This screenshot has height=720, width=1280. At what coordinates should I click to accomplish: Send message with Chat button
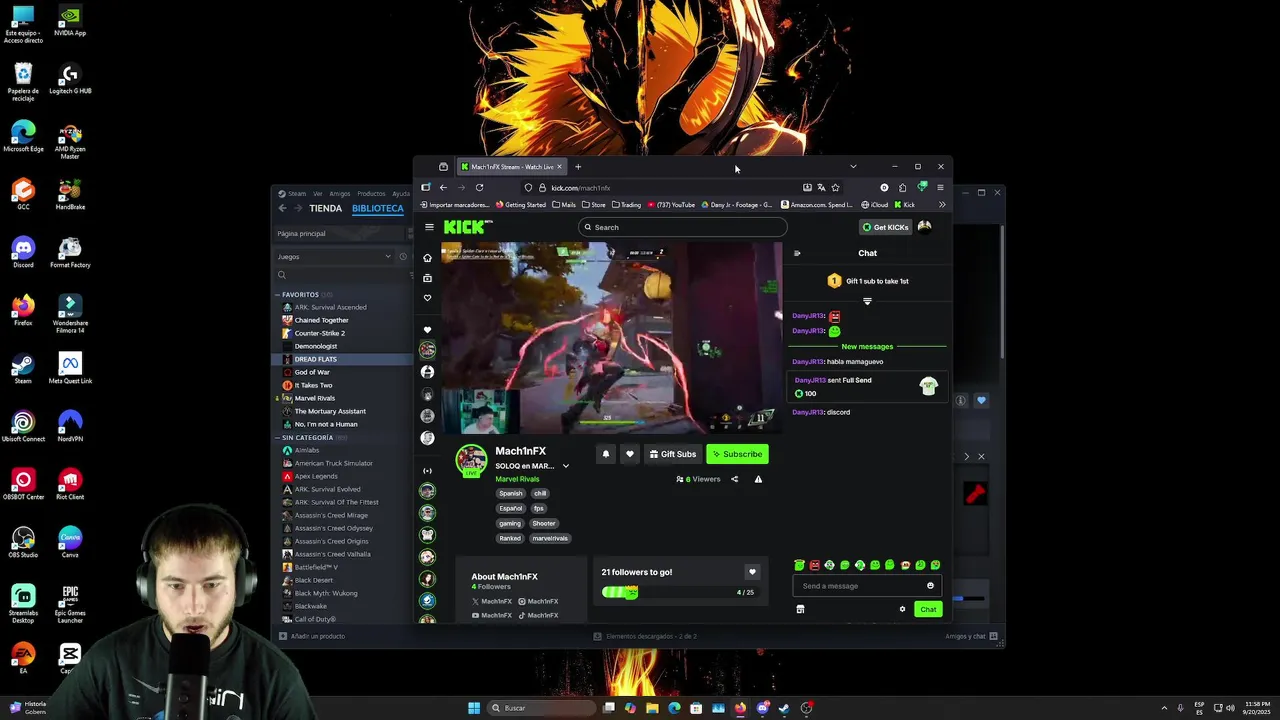tap(928, 609)
